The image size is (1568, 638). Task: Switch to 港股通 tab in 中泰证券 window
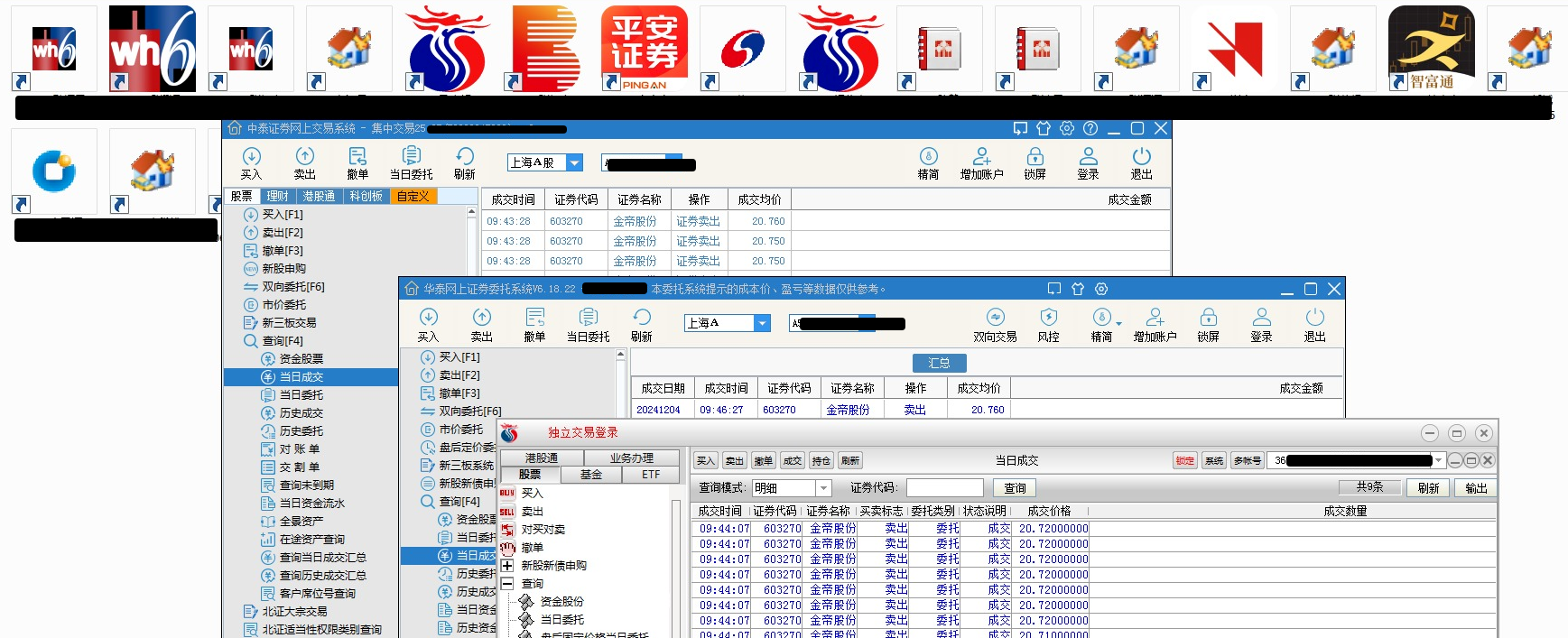[x=319, y=196]
